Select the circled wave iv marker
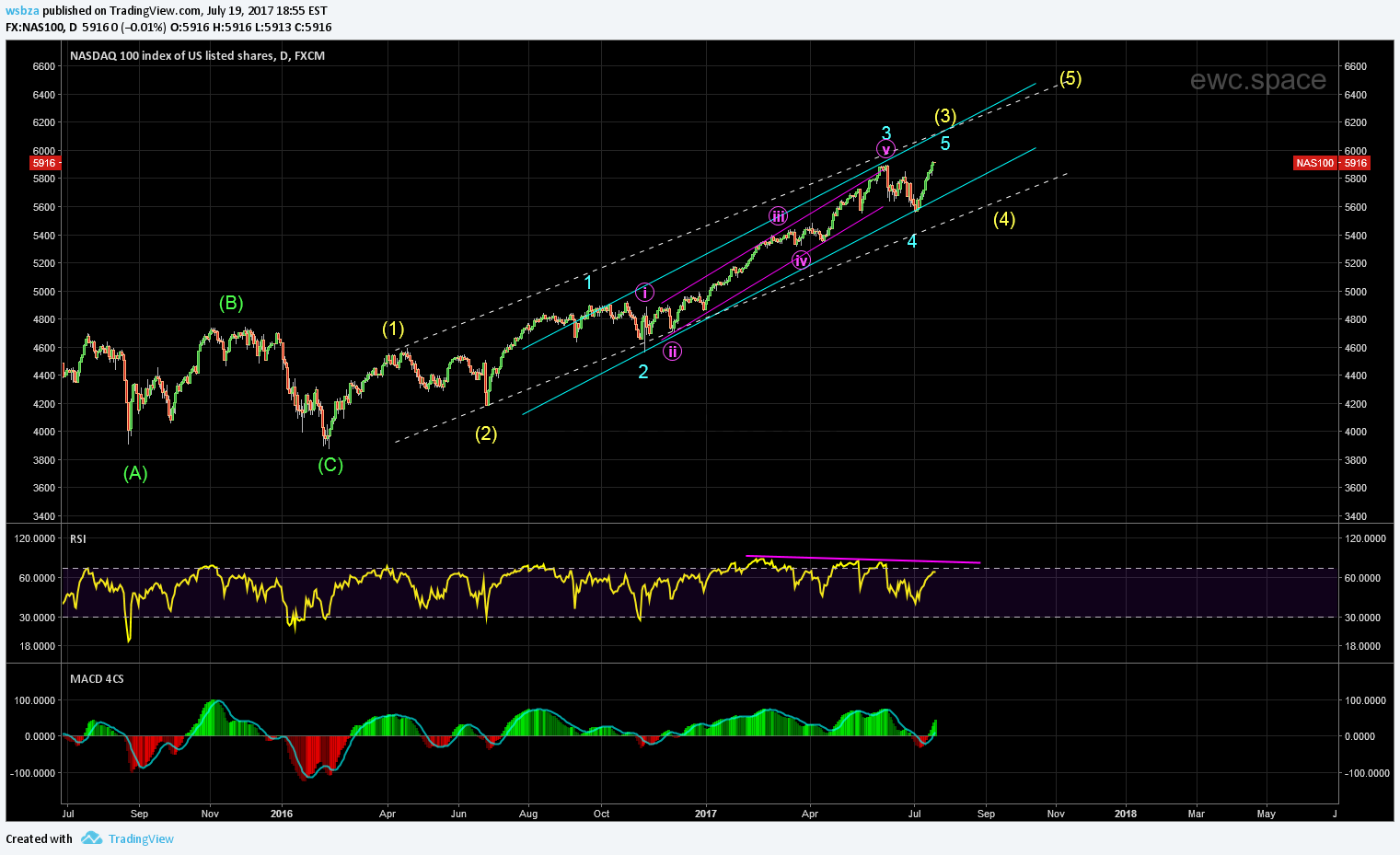This screenshot has height=855, width=1400. click(801, 260)
